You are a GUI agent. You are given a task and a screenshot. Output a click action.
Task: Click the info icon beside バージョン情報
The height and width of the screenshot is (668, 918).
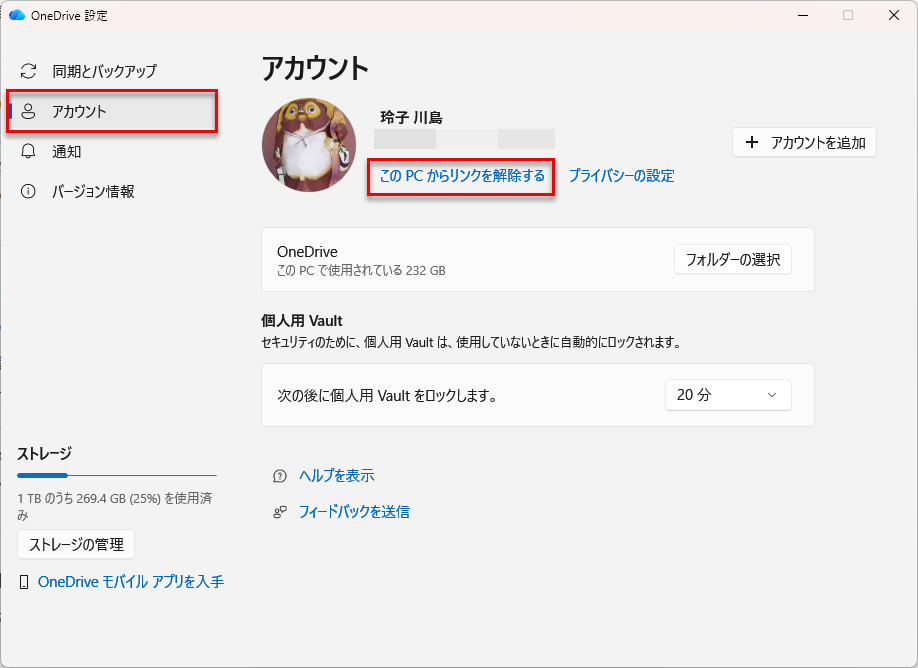coord(29,191)
